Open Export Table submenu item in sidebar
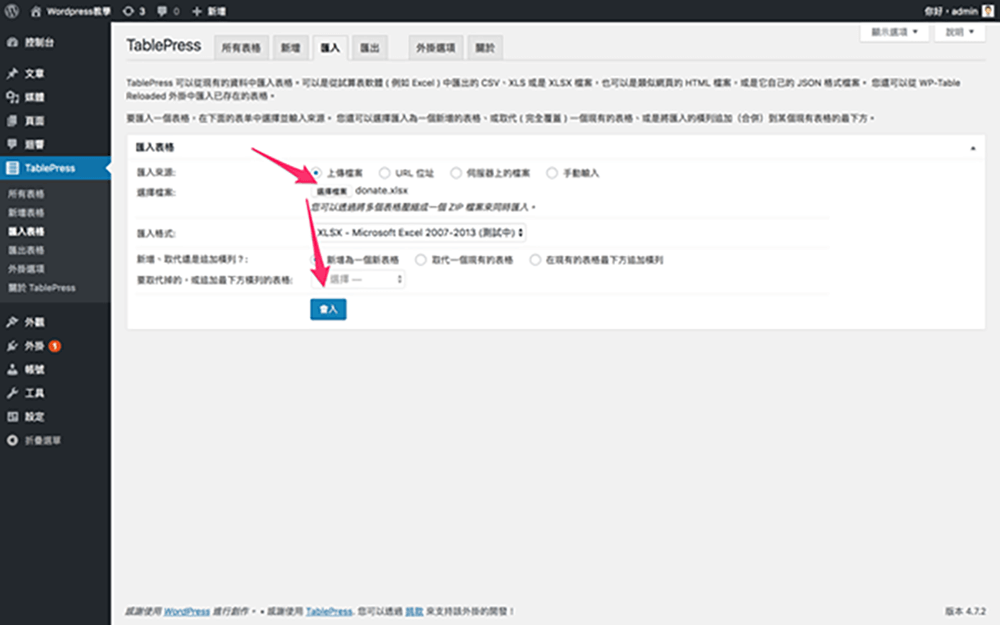This screenshot has height=625, width=1000. coord(26,250)
